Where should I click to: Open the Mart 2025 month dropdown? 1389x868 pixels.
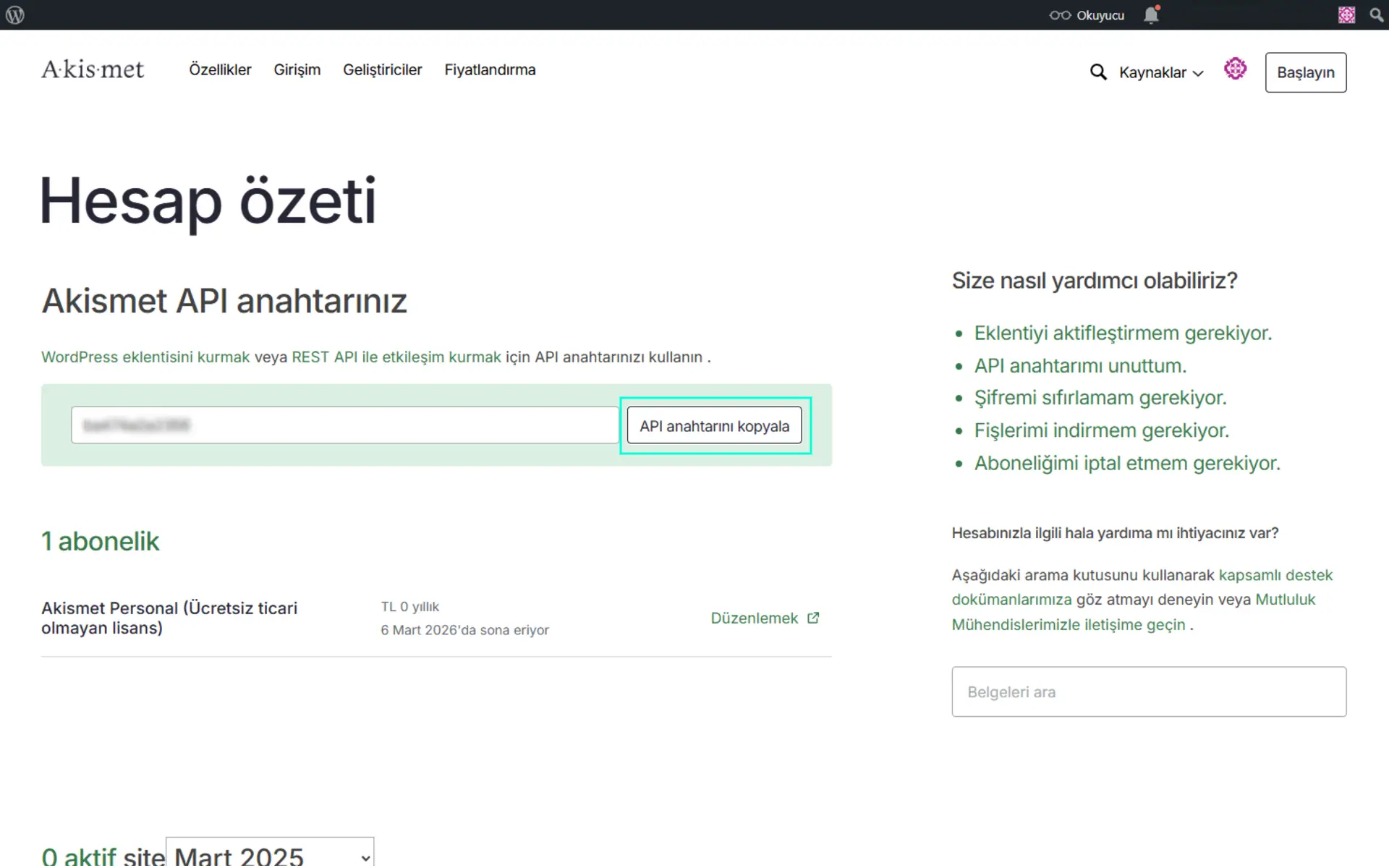pyautogui.click(x=270, y=853)
